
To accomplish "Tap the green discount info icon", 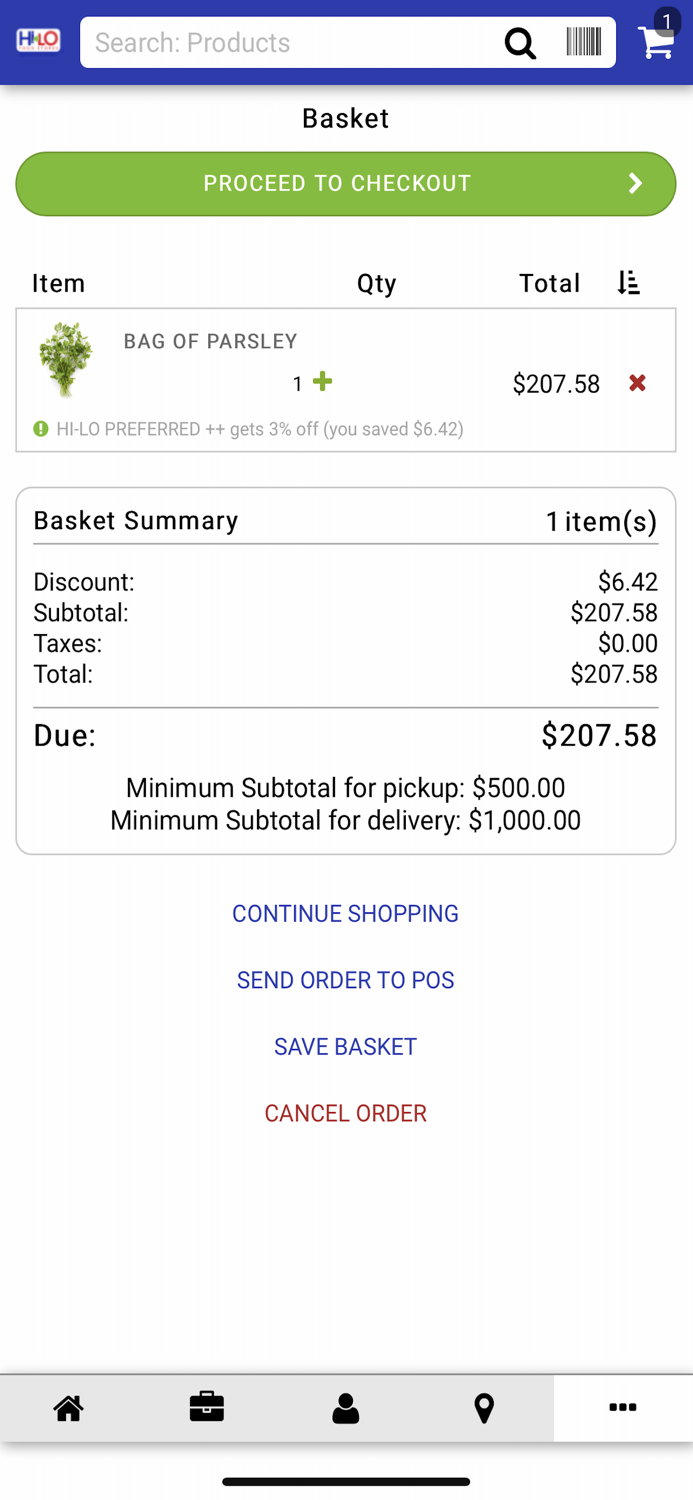I will coord(41,429).
